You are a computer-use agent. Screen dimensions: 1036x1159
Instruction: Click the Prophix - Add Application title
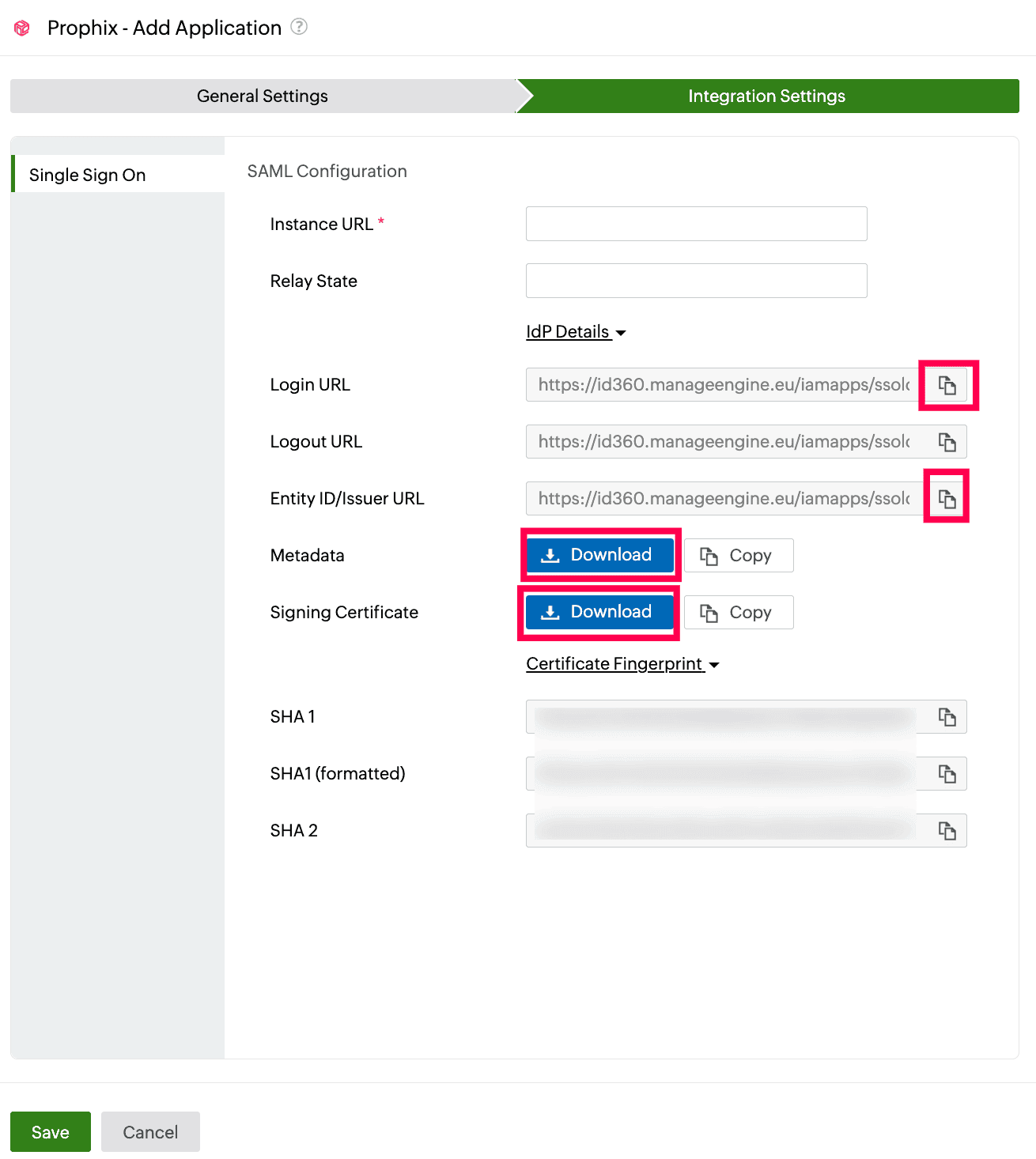164,28
